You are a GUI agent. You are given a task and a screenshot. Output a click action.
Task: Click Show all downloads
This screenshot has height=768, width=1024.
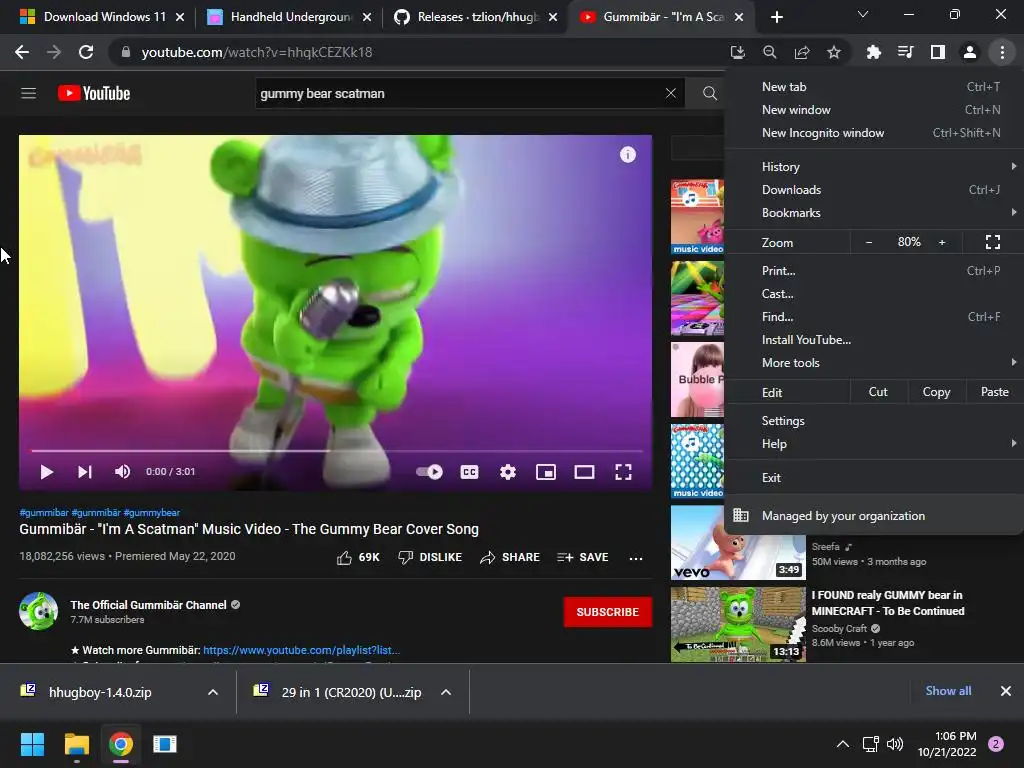948,691
